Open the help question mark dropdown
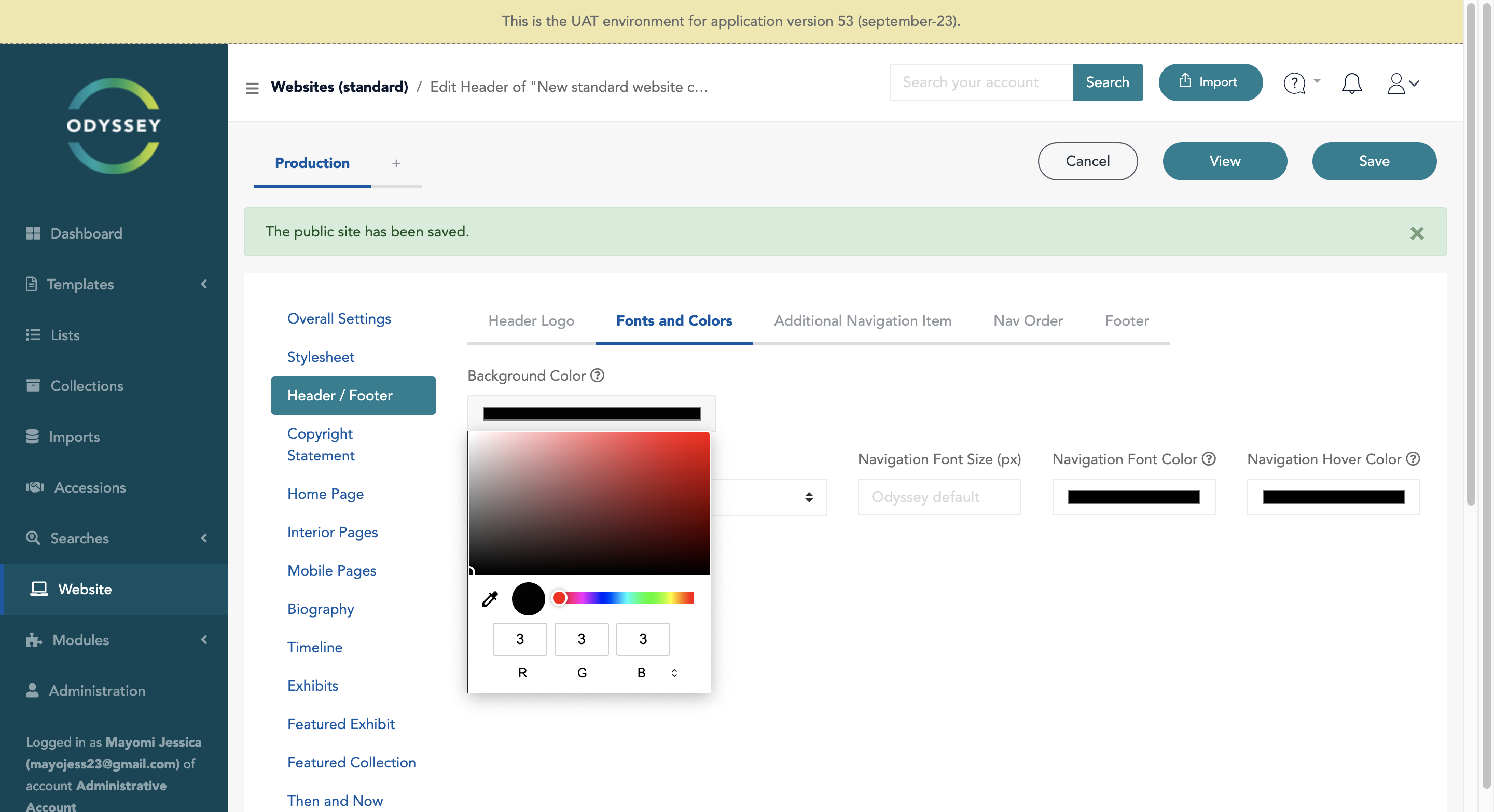1494x812 pixels. (1301, 83)
